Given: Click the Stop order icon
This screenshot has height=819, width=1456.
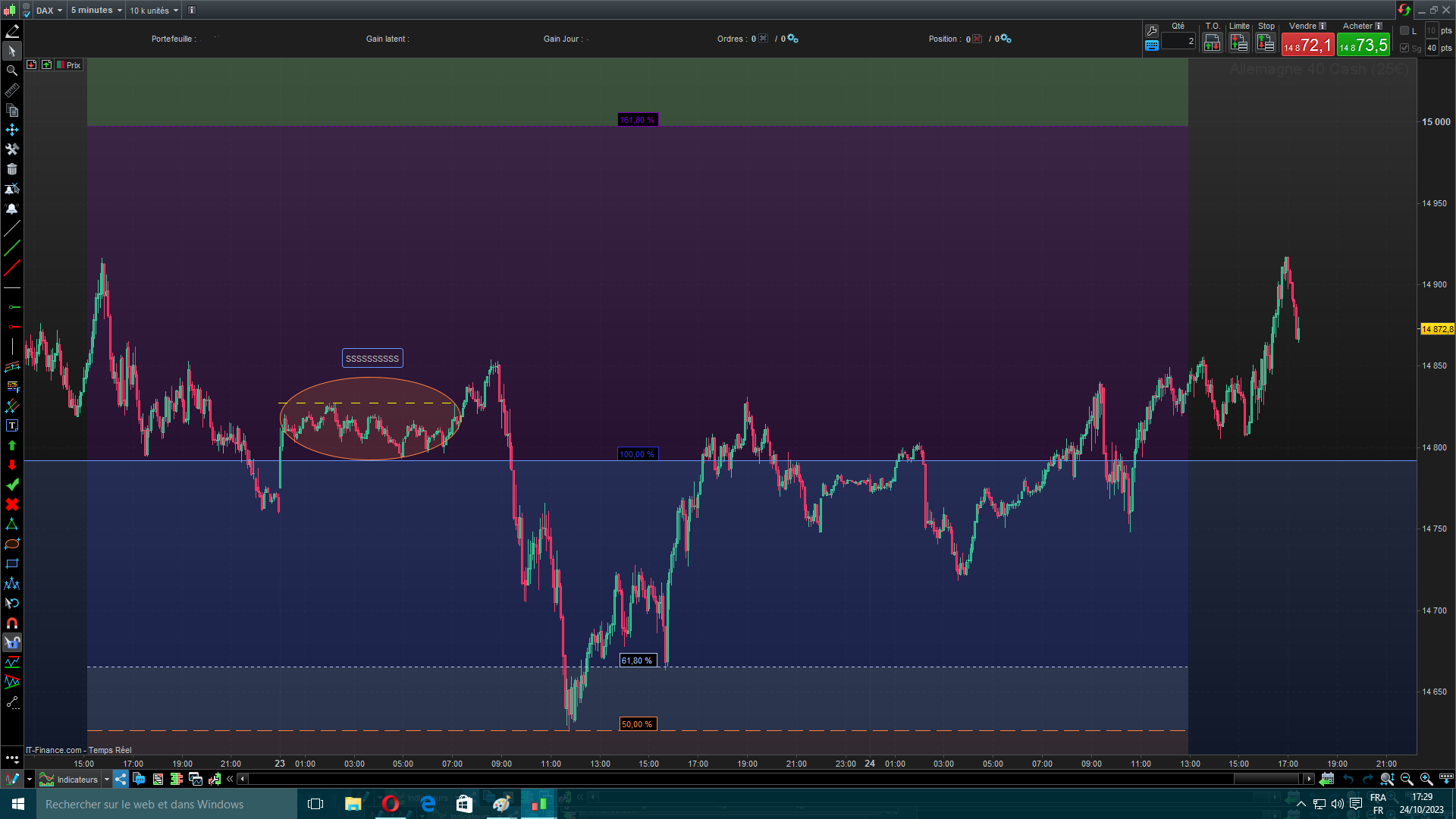Looking at the screenshot, I should pyautogui.click(x=1266, y=43).
